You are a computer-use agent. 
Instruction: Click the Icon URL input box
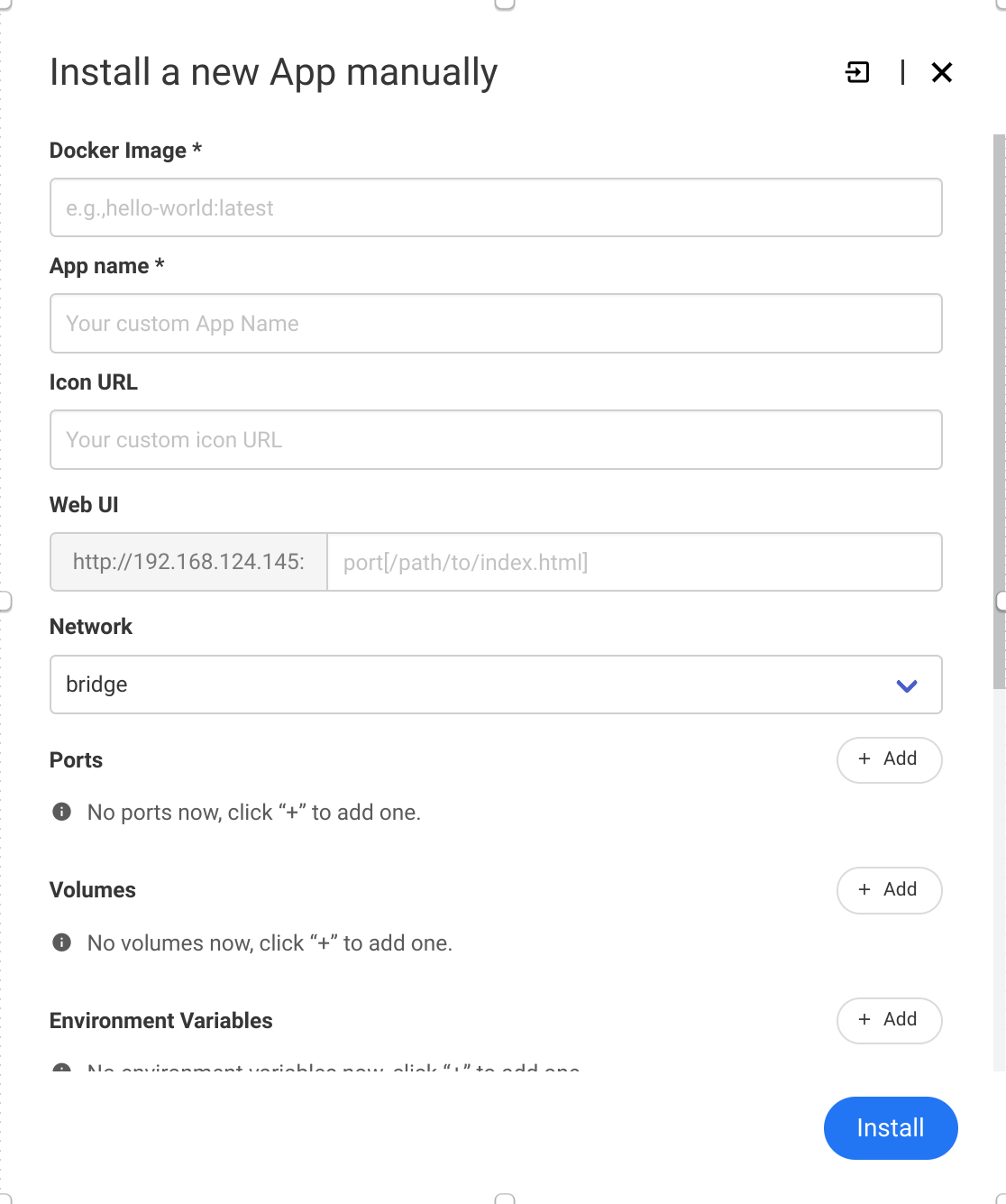[x=496, y=439]
